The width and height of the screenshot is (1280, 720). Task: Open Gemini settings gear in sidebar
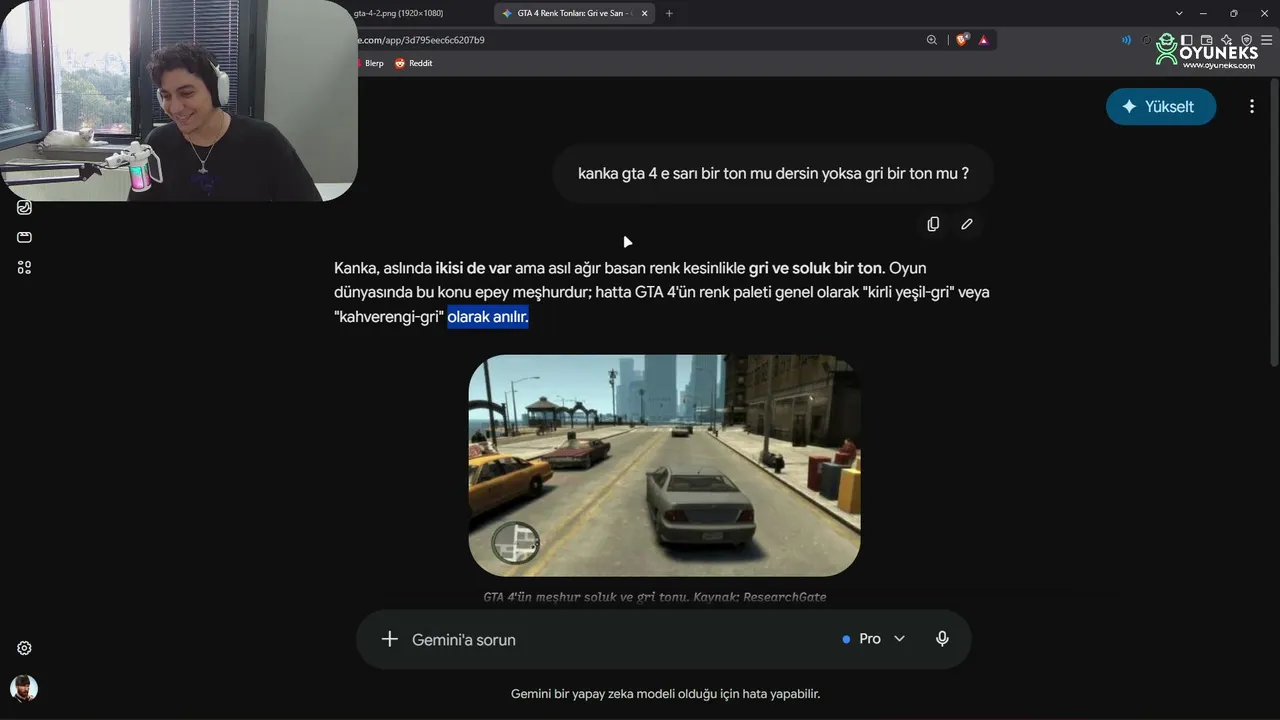(x=24, y=648)
